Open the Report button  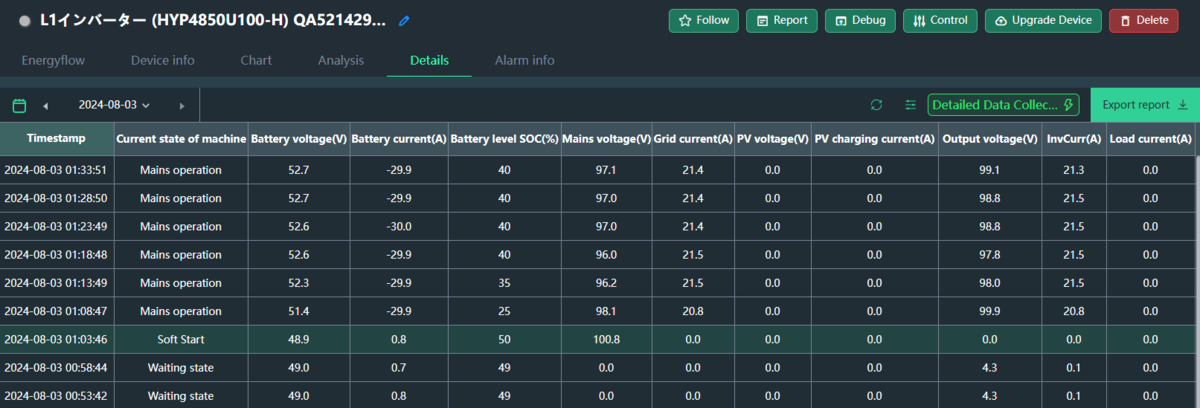(x=782, y=20)
